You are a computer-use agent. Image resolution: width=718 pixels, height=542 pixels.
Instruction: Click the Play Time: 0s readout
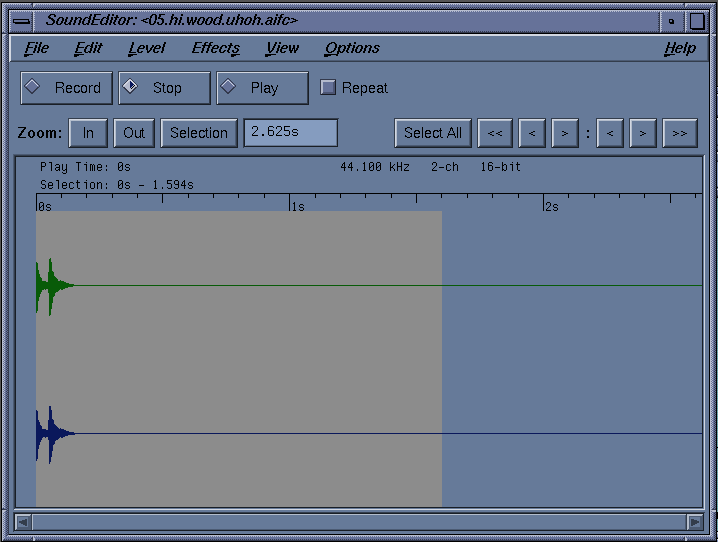click(x=85, y=167)
